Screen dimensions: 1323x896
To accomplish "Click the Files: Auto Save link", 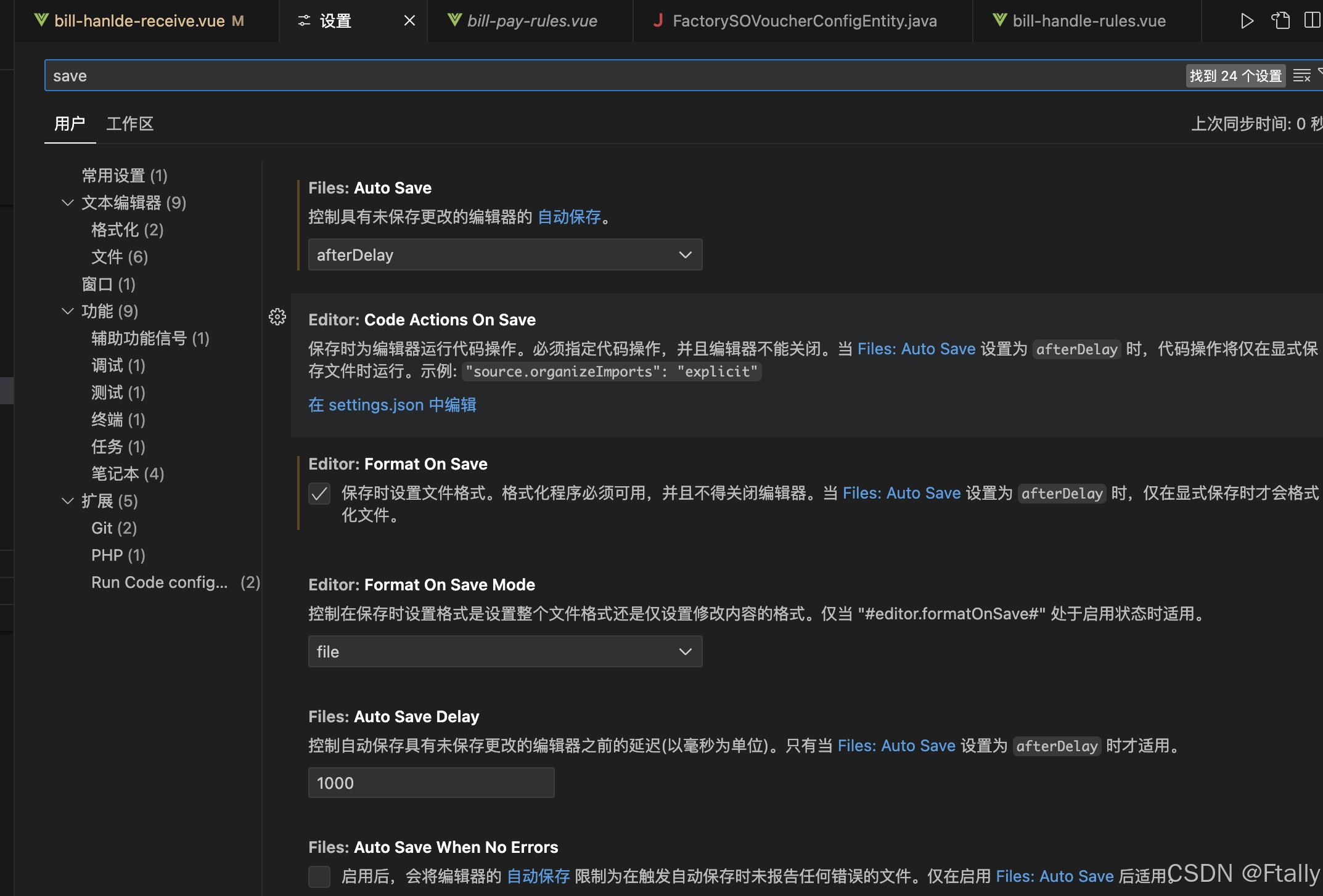I will 916,349.
